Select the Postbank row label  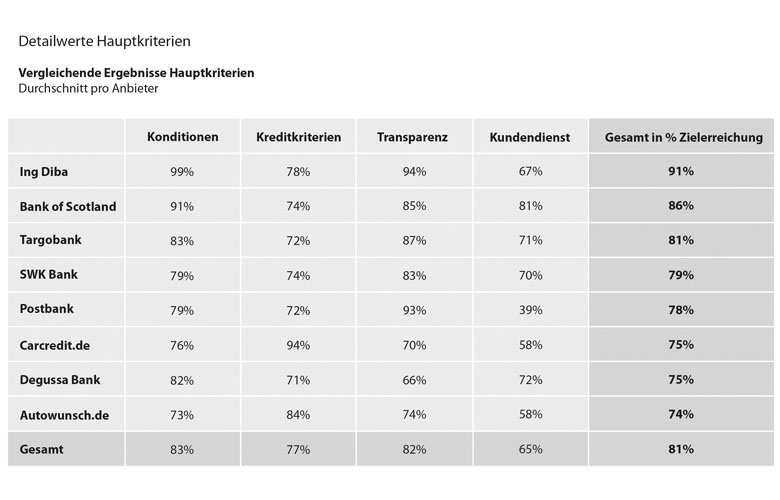click(47, 309)
